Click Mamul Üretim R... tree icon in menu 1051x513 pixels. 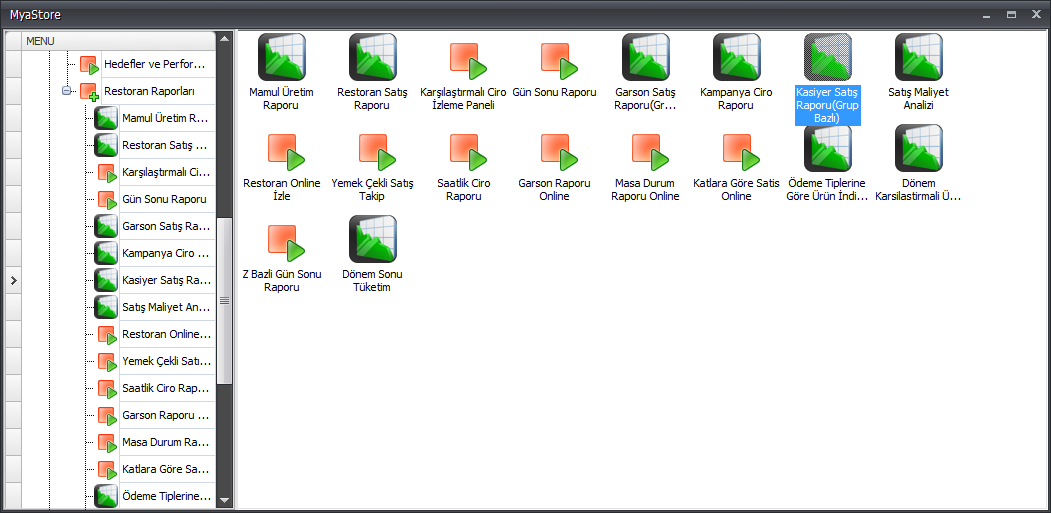point(106,118)
